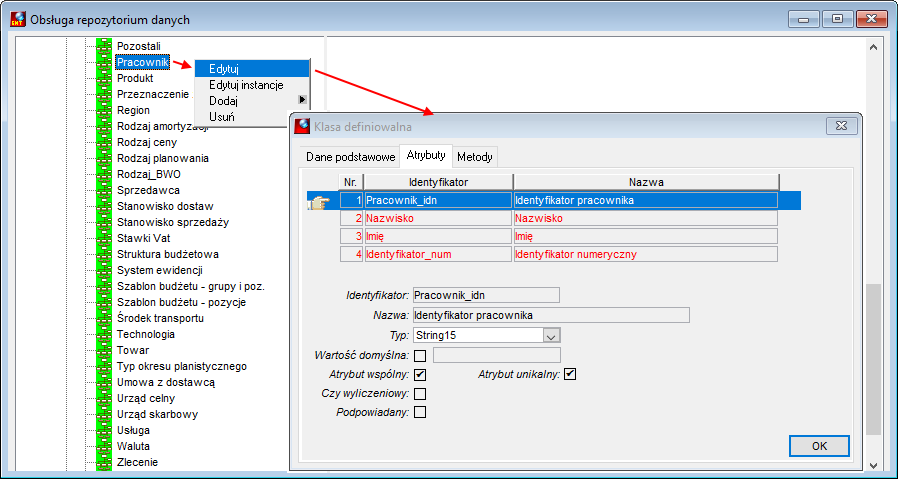Uncheck the Atrybut wspólny checkbox
The height and width of the screenshot is (480, 898).
(420, 375)
